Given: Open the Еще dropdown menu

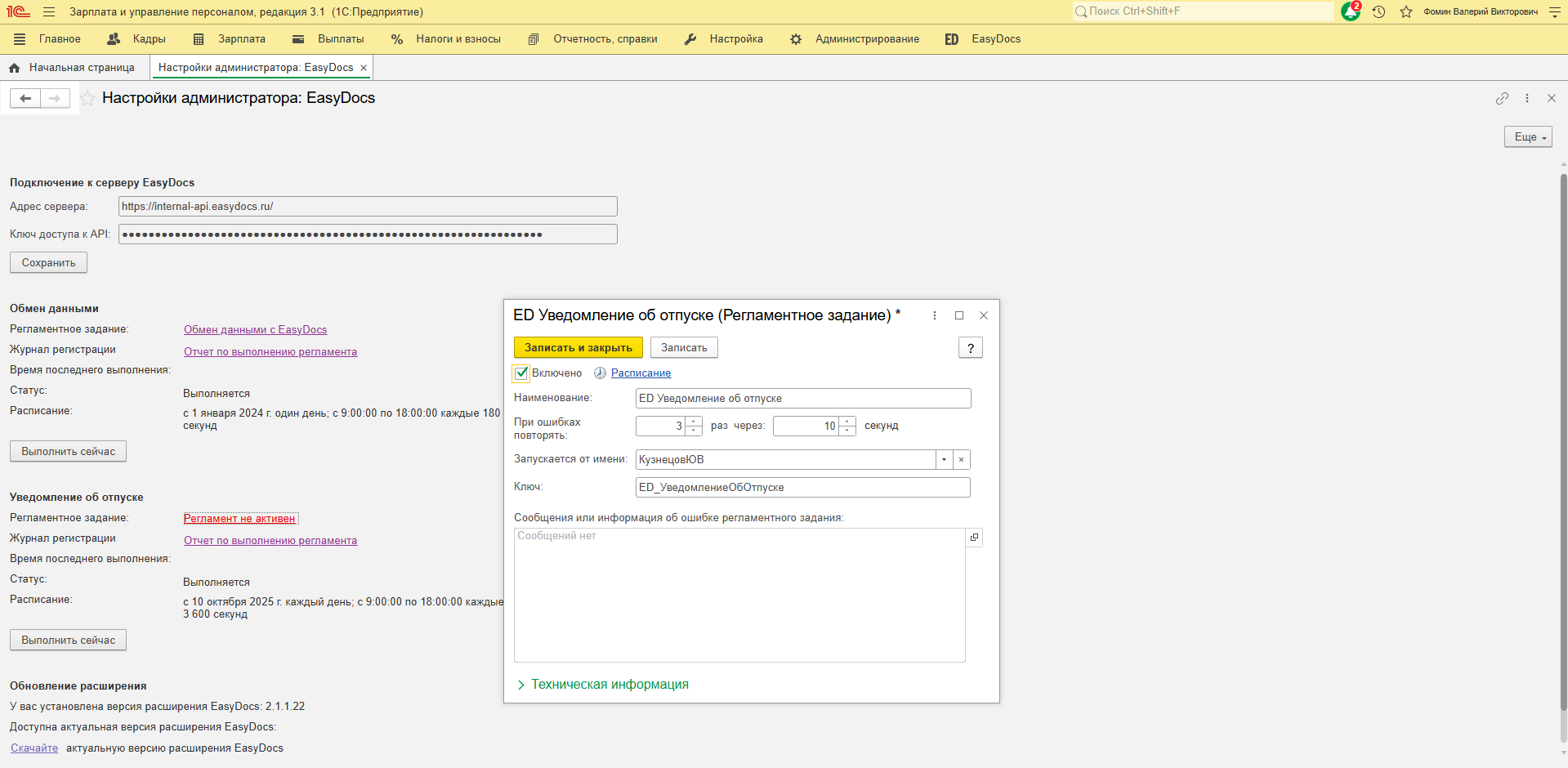Looking at the screenshot, I should point(1527,137).
